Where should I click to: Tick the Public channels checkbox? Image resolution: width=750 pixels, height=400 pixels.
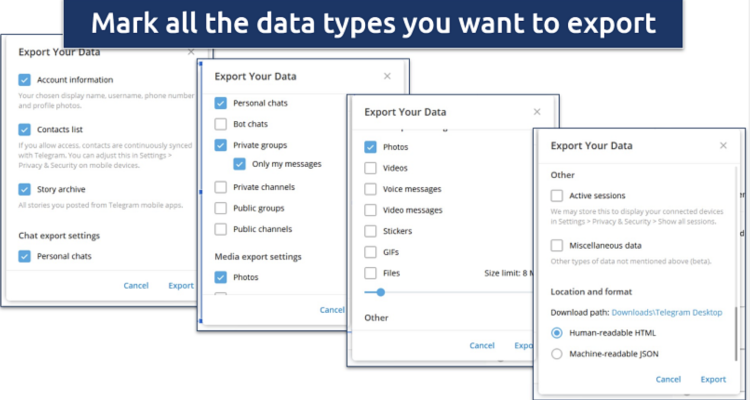pyautogui.click(x=220, y=229)
